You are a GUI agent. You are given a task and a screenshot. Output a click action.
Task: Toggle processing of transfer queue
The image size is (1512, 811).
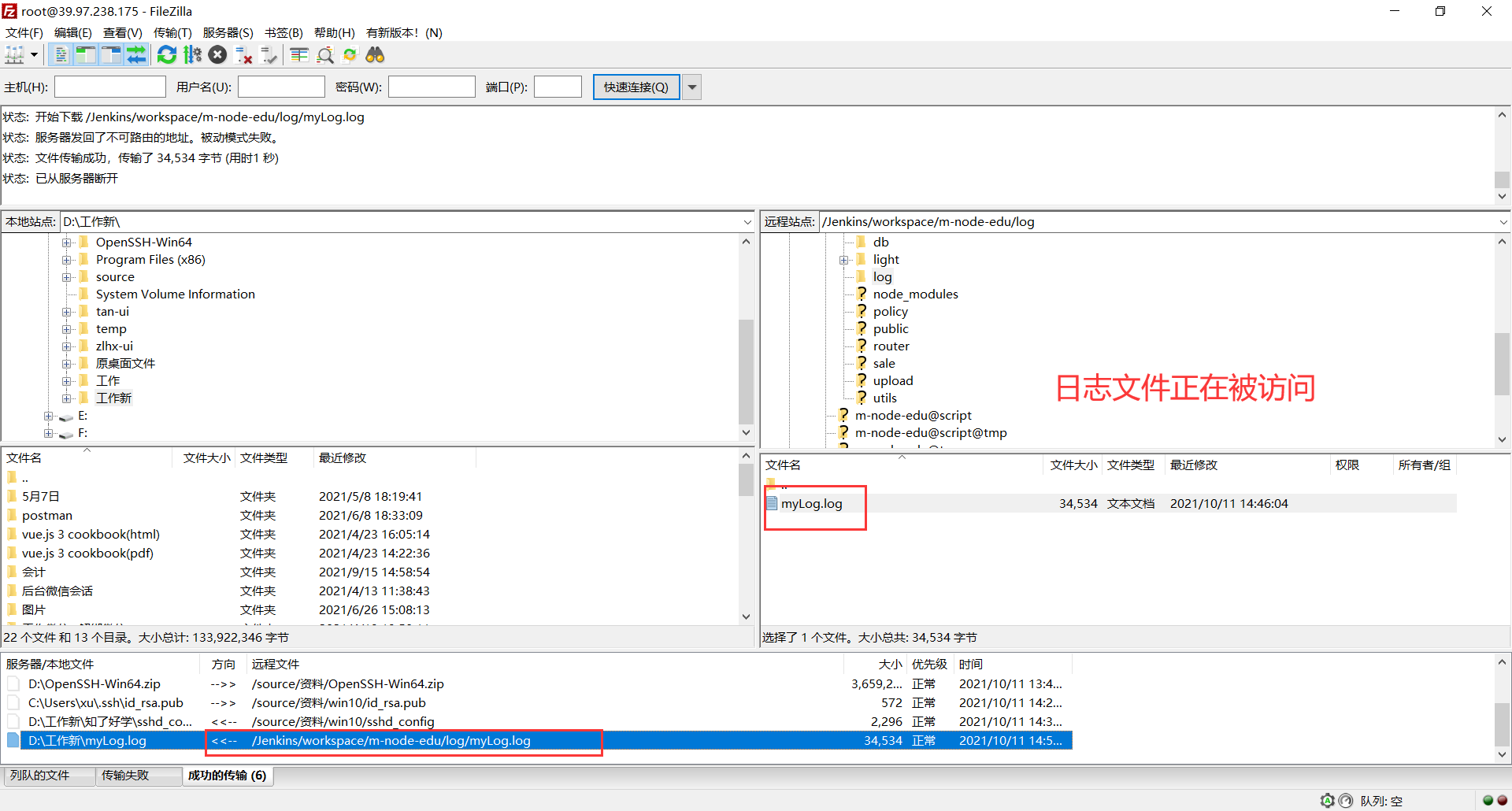(x=192, y=55)
